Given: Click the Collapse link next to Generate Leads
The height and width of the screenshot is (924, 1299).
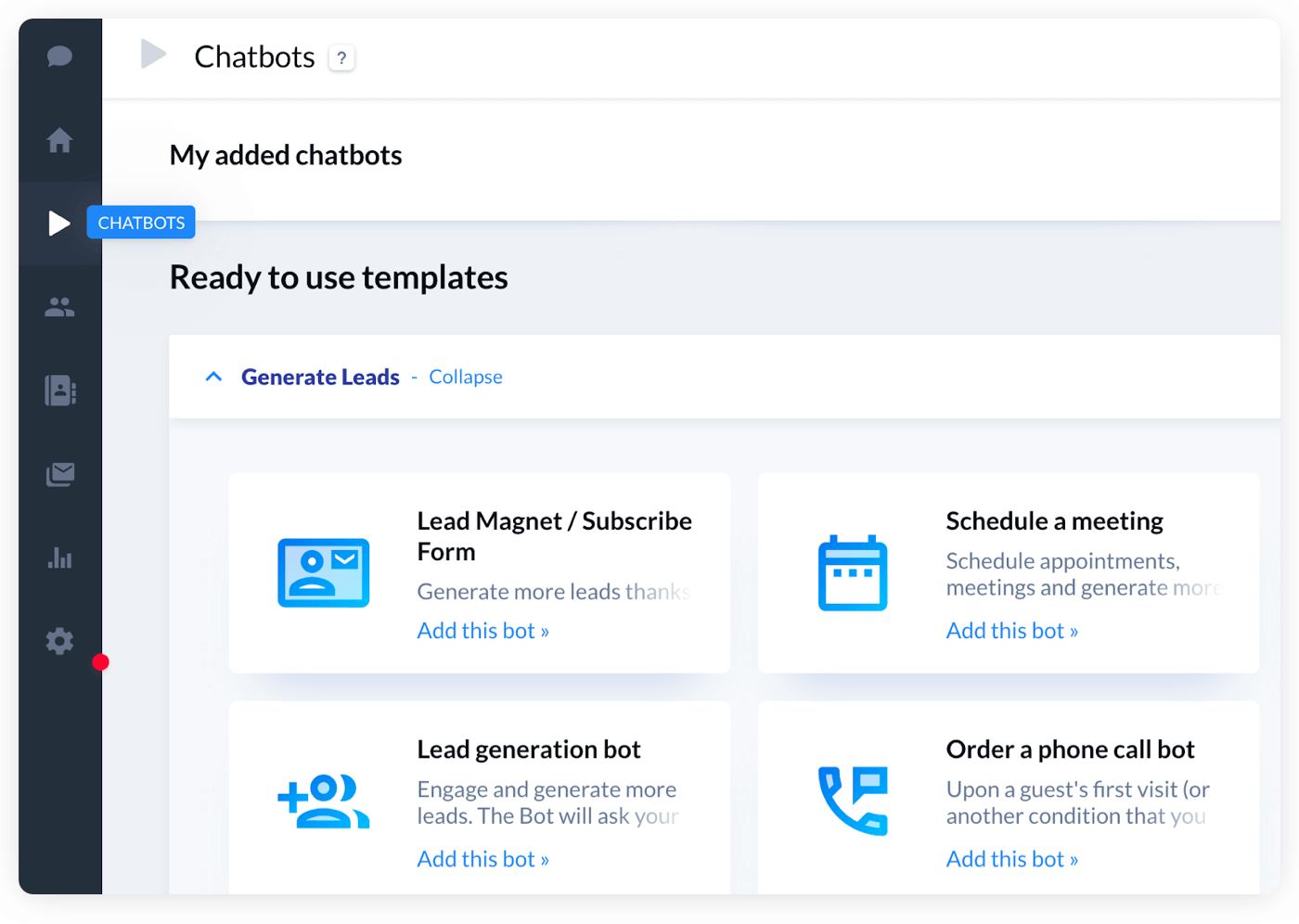Looking at the screenshot, I should pyautogui.click(x=465, y=377).
